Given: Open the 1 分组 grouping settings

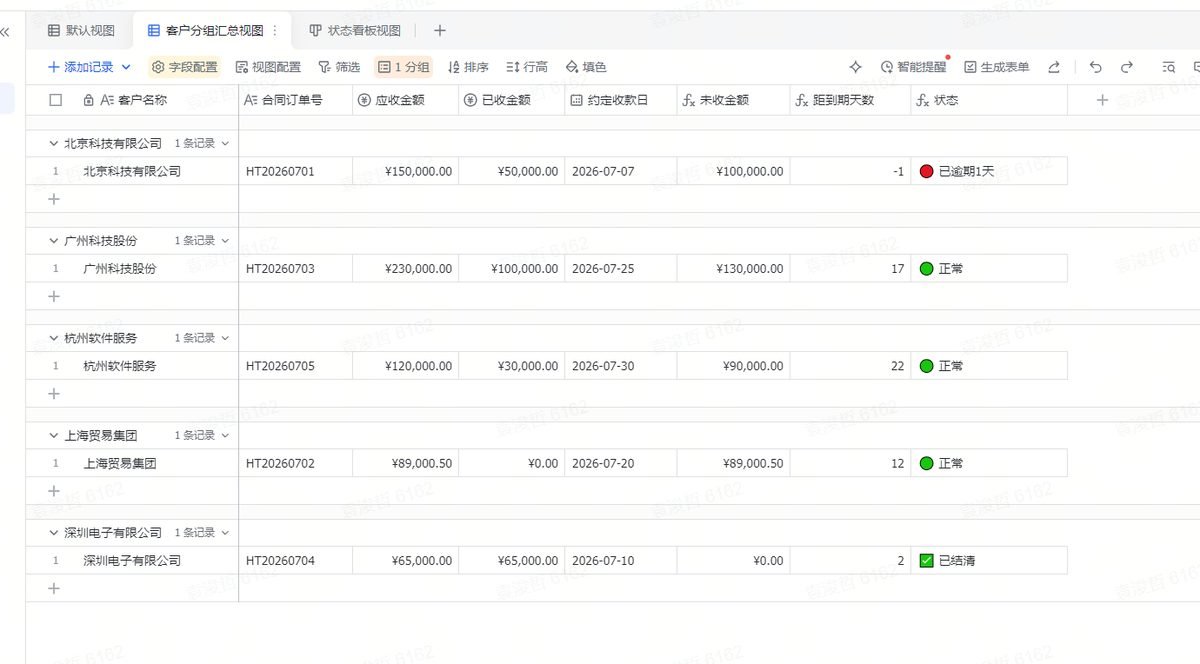Looking at the screenshot, I should pos(403,67).
